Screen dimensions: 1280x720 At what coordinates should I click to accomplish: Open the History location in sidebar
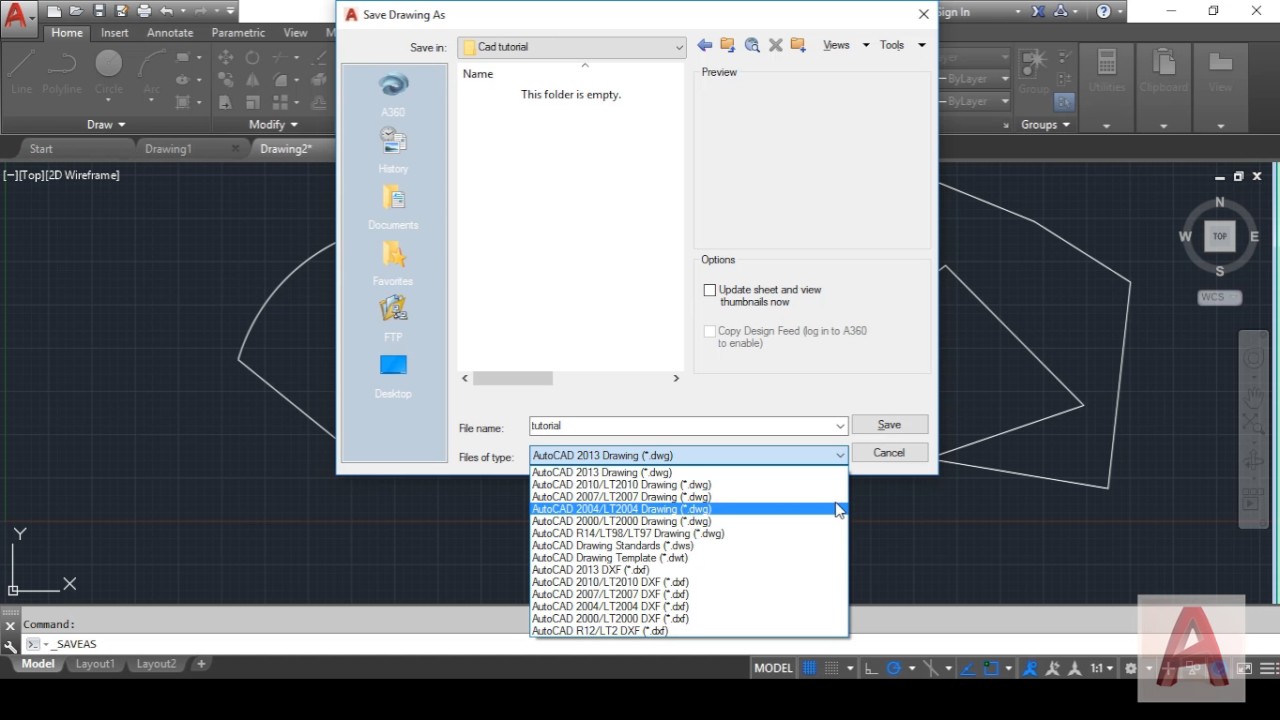click(393, 151)
